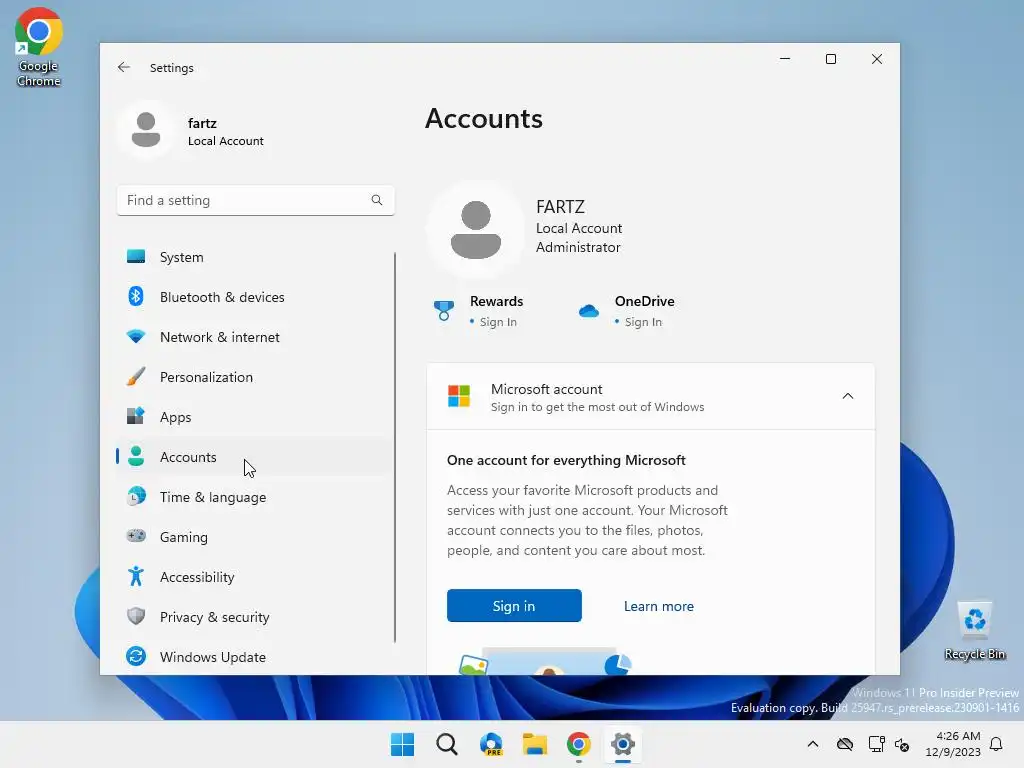Open the Recycle Bin desktop icon
This screenshot has height=768, width=1024.
click(974, 630)
